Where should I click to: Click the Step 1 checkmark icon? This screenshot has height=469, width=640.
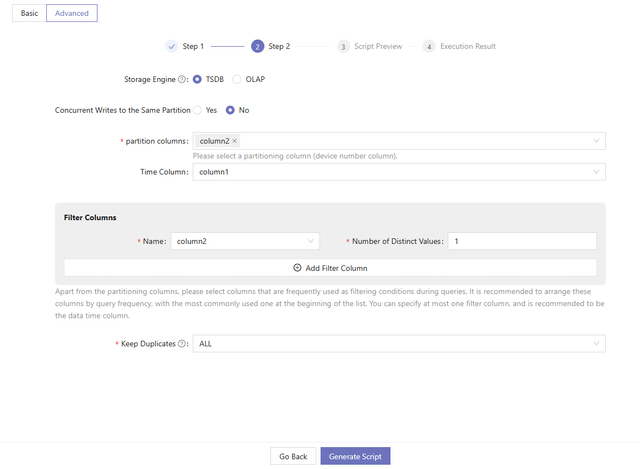tap(171, 46)
